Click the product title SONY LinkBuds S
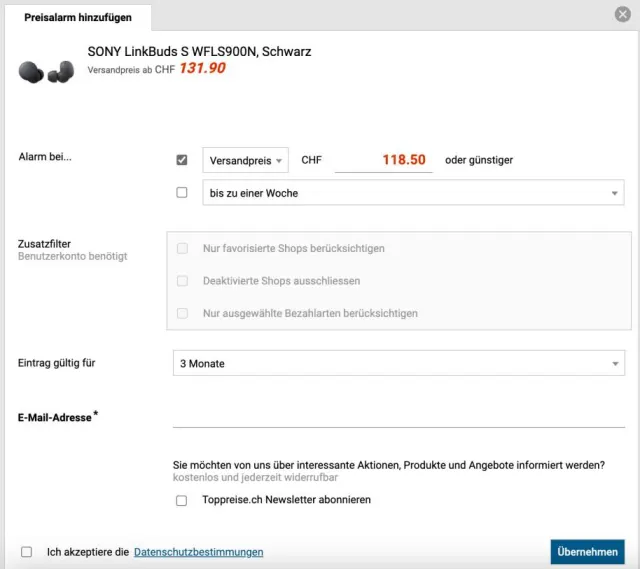This screenshot has width=640, height=569. point(199,51)
